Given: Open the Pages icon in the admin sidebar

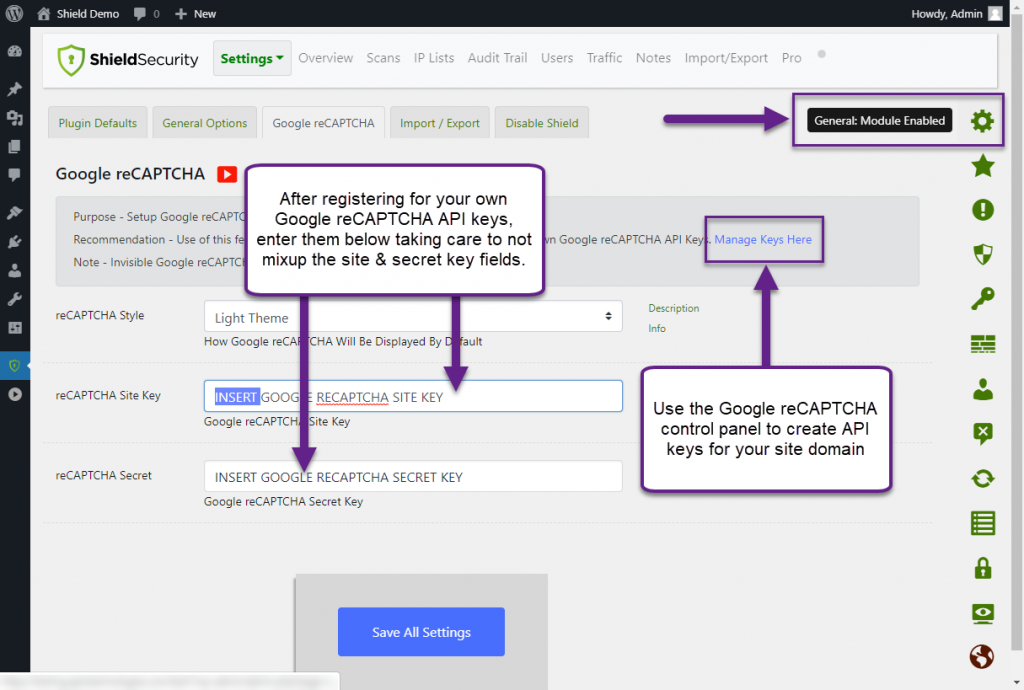Looking at the screenshot, I should (14, 147).
